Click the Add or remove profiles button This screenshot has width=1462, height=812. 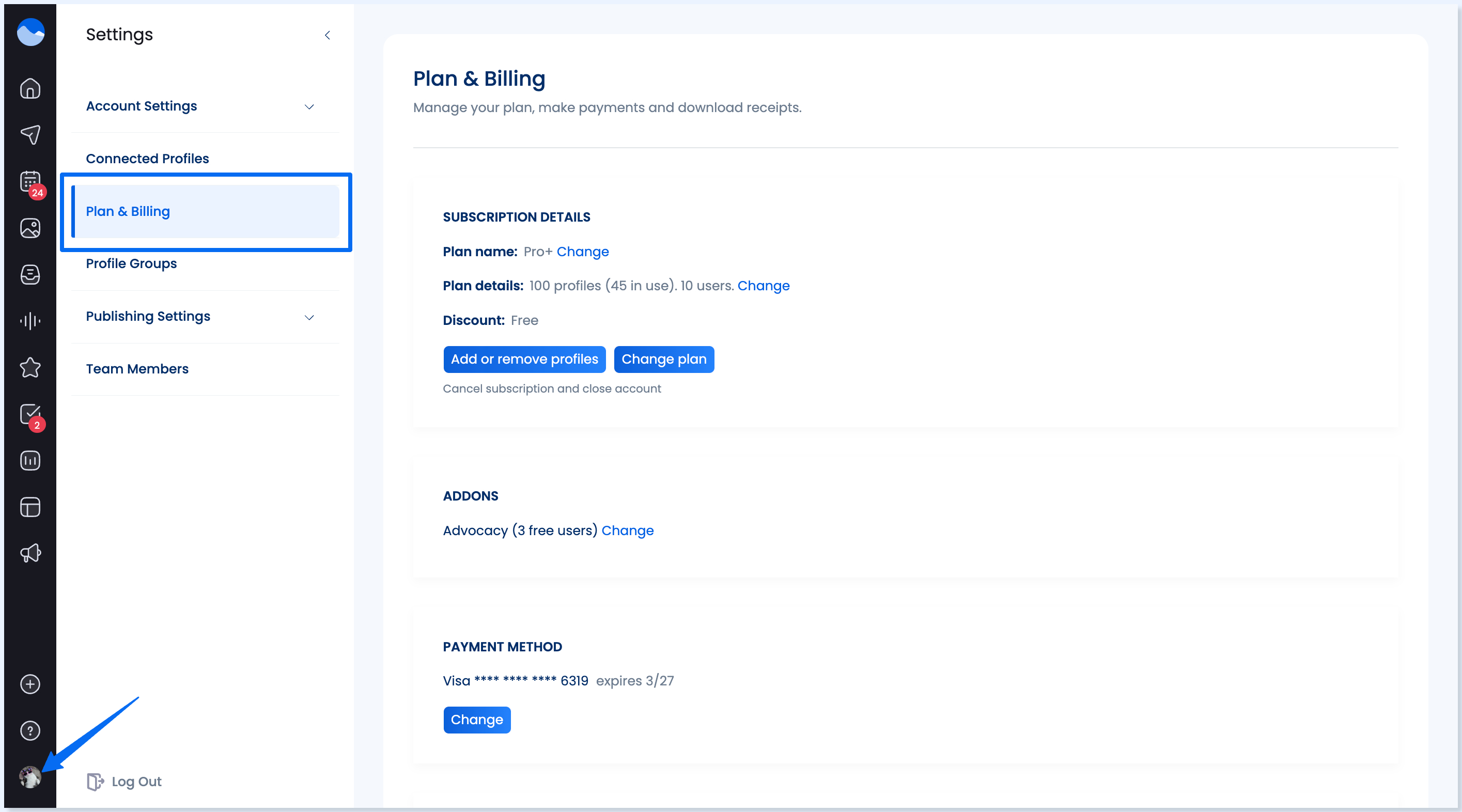524,359
